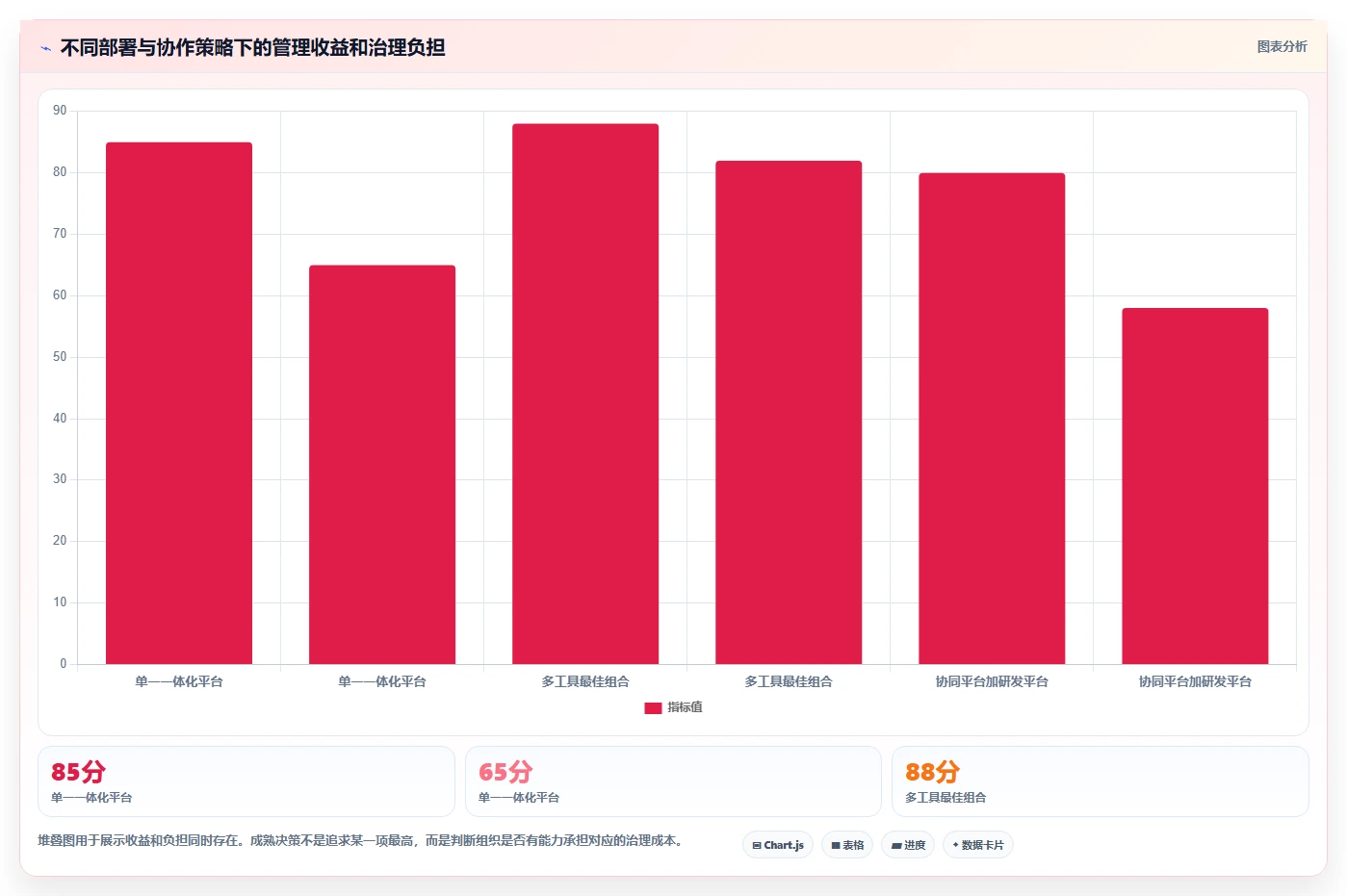Click the icon in the 进度 tag
The width and height of the screenshot is (1347, 896).
pos(896,846)
